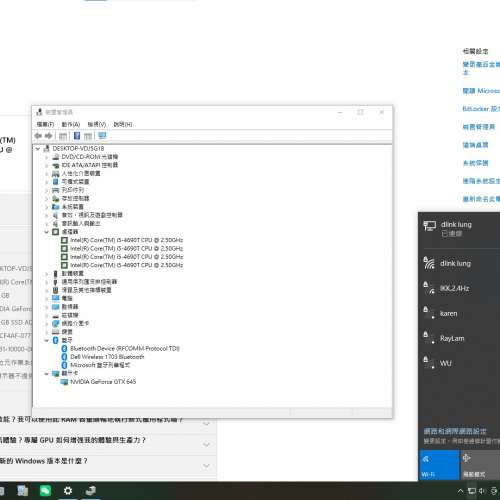The width and height of the screenshot is (500, 500).
Task: Click the network adapter category icon
Action: 56,323
